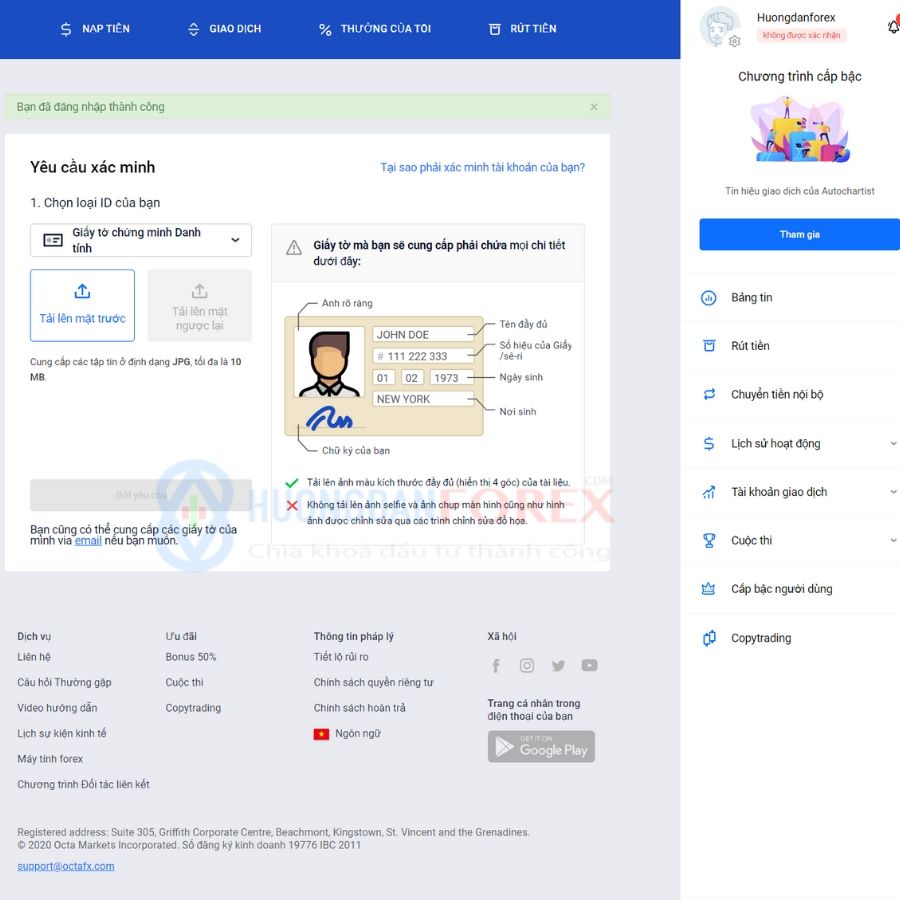Open the email link for documents
Viewport: 900px width, 900px height.
click(88, 541)
